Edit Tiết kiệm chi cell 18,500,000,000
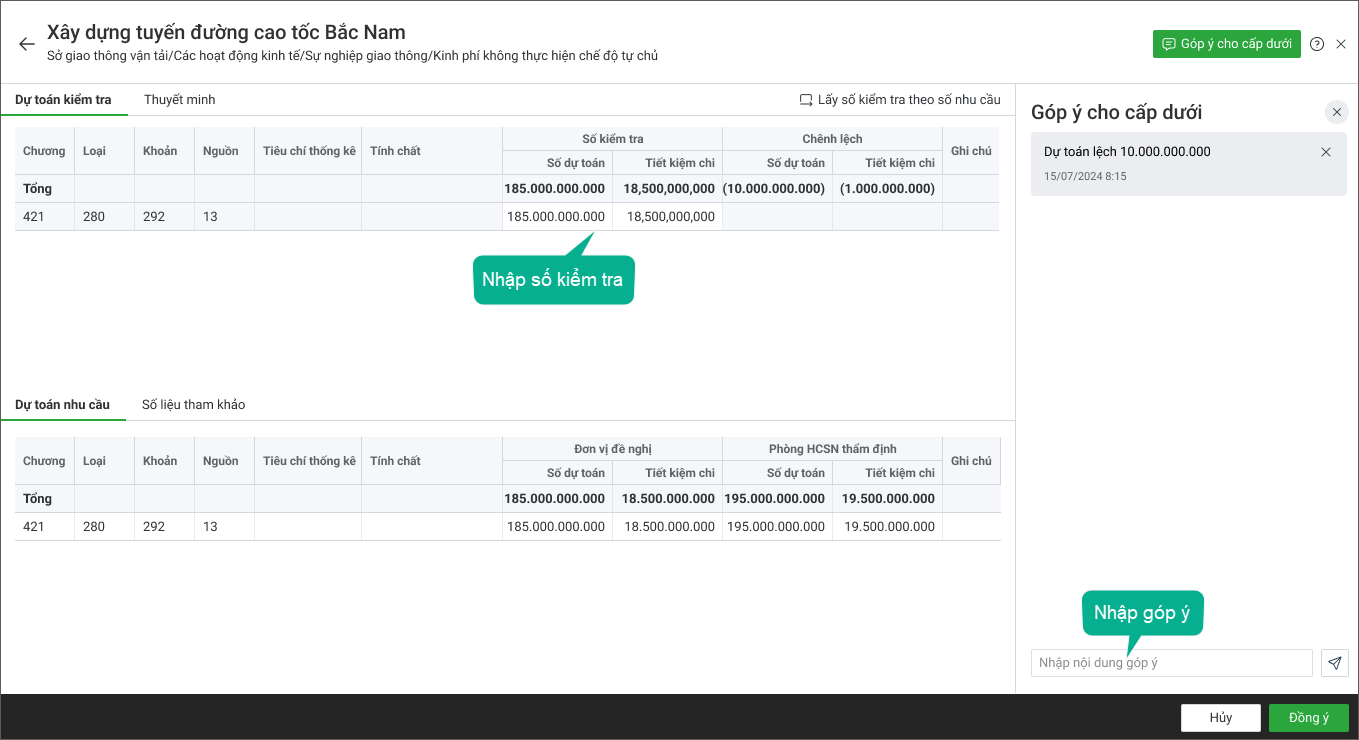Viewport: 1359px width, 740px height. (x=668, y=217)
